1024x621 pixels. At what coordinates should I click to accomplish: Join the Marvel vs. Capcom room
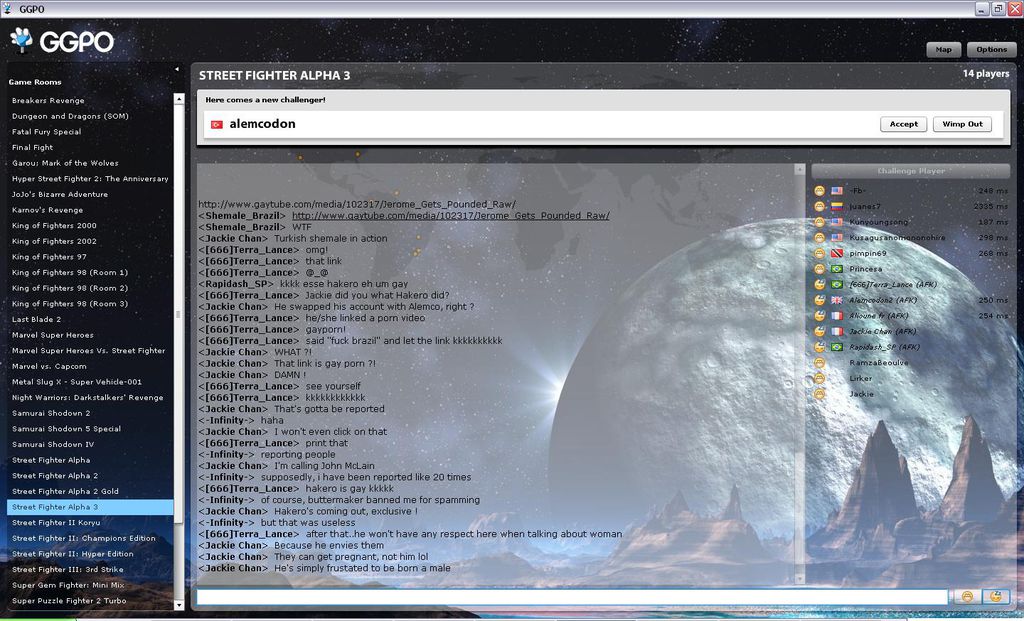coord(90,366)
